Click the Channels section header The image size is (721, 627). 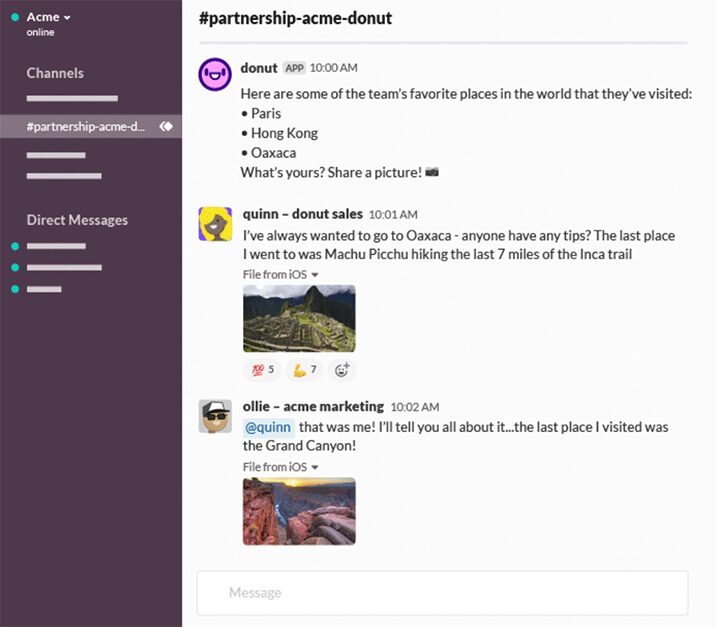55,73
